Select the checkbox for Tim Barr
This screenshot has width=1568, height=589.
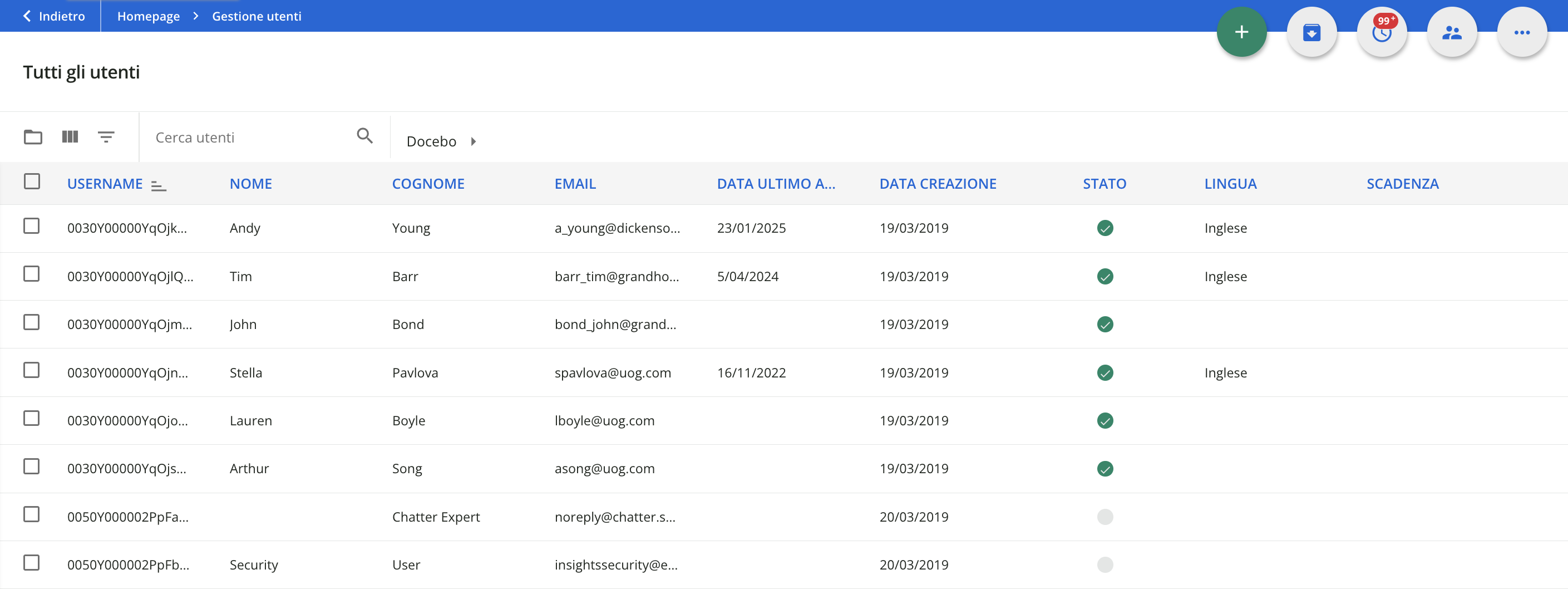(x=32, y=274)
